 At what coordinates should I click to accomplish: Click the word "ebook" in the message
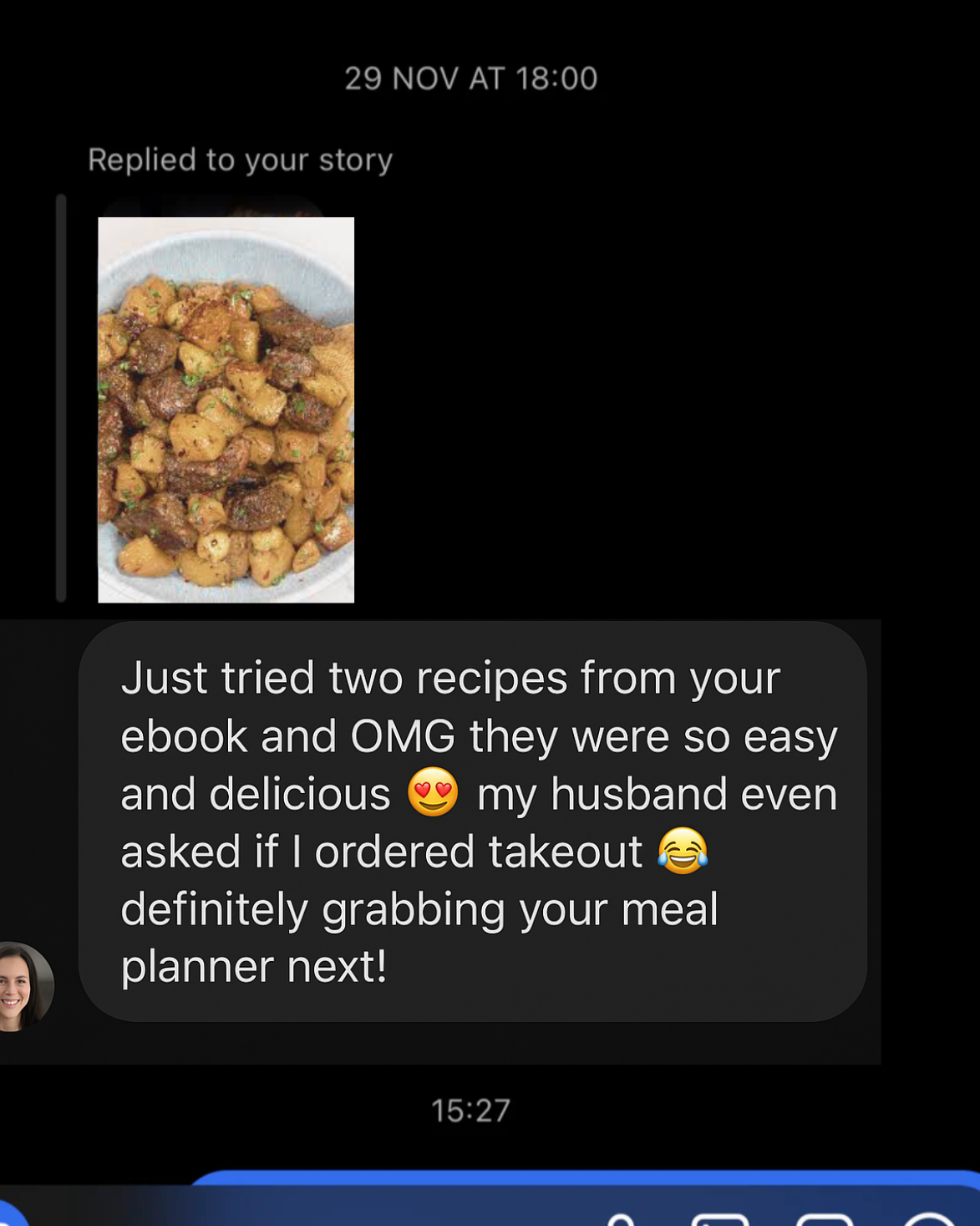(184, 736)
